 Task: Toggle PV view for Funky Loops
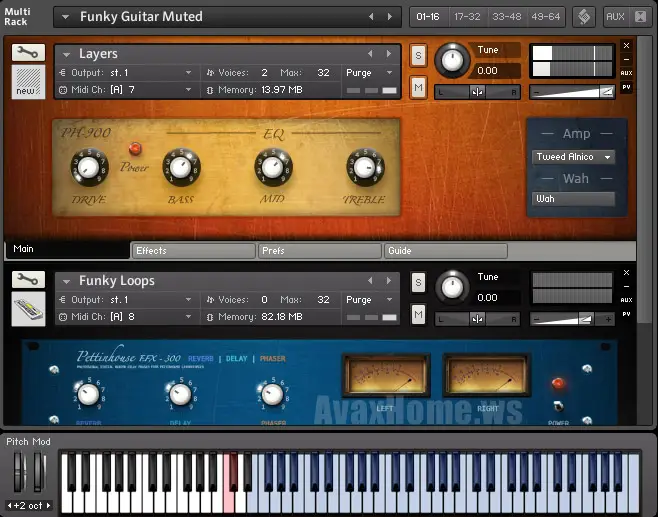point(626,314)
